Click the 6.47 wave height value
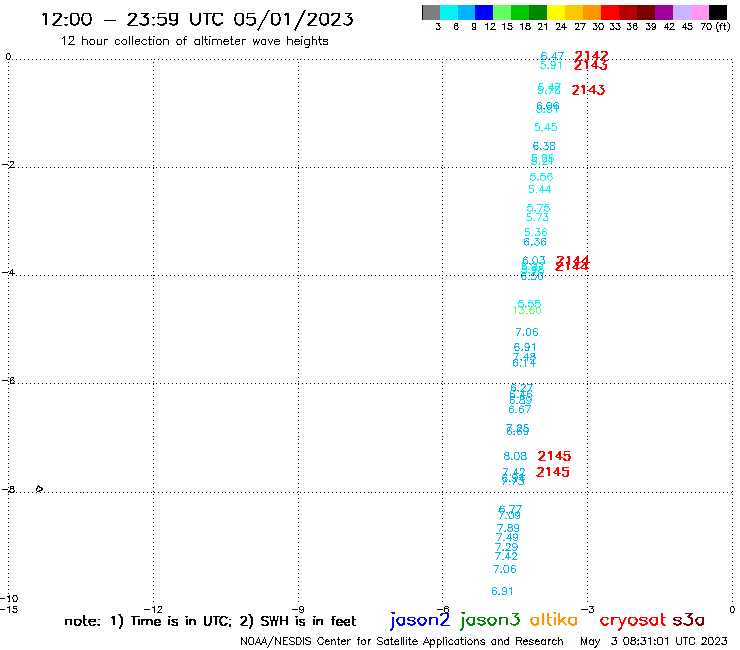 (x=552, y=57)
